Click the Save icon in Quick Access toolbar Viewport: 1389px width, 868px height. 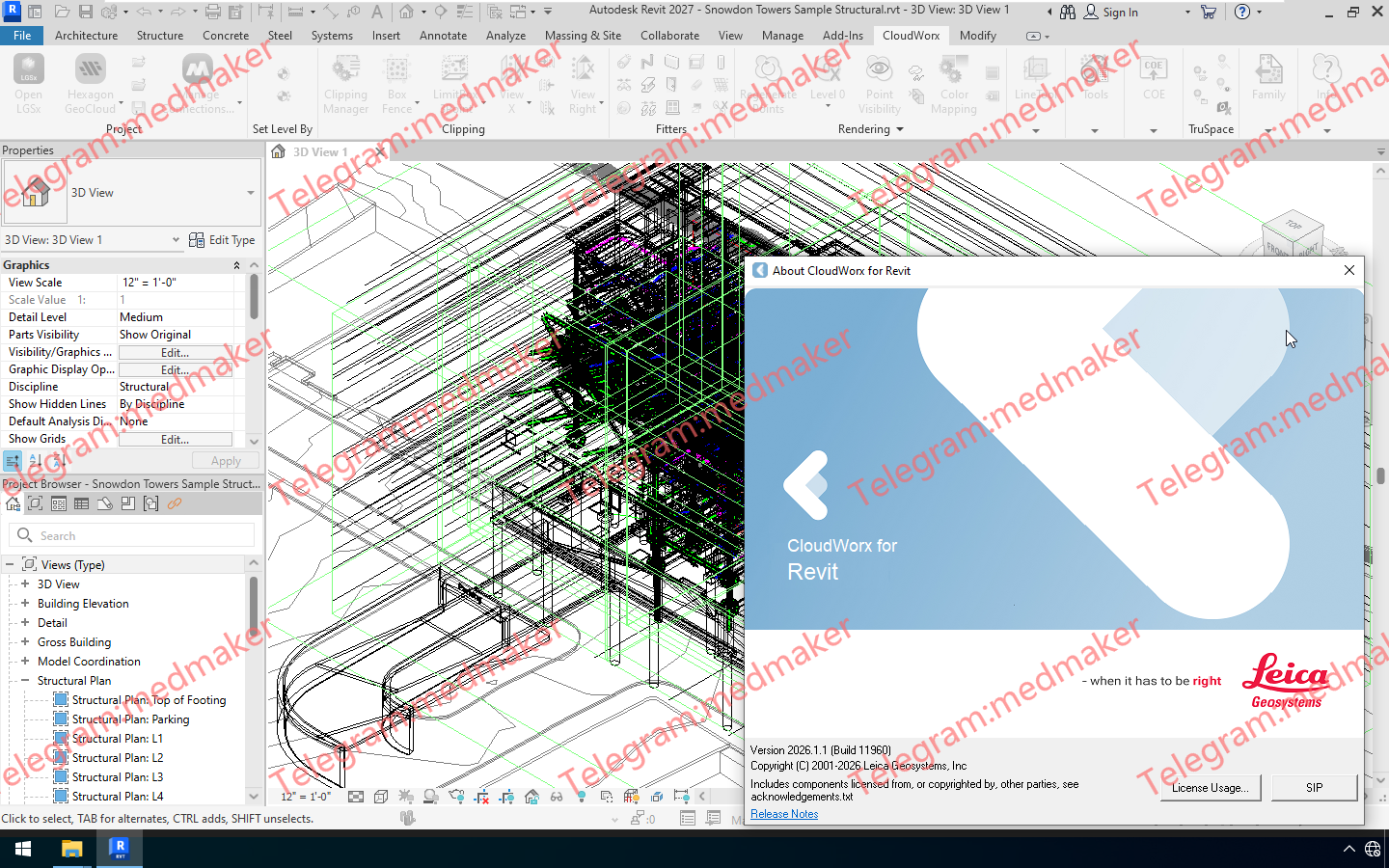click(x=85, y=12)
